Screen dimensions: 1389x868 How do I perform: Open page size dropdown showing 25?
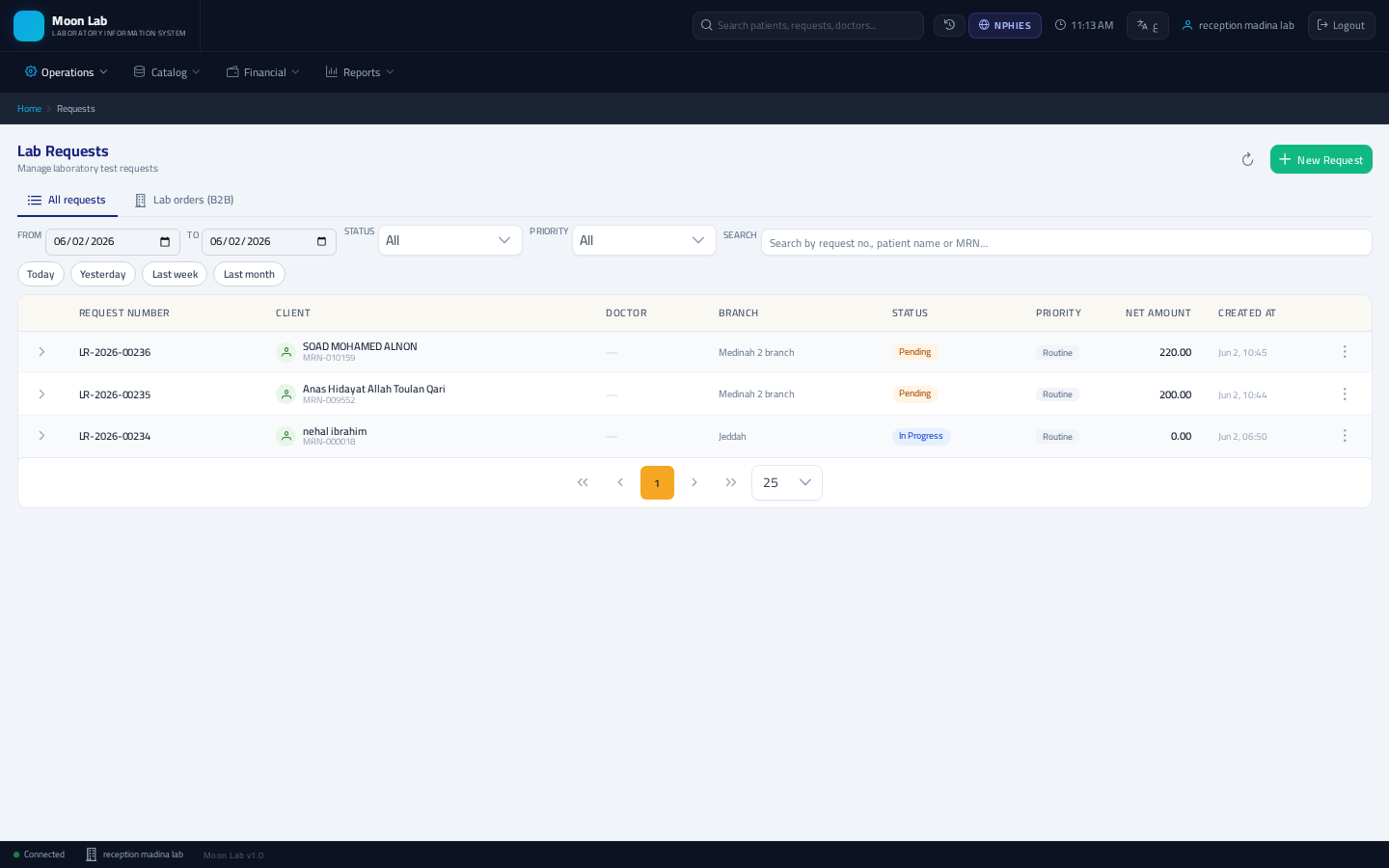786,482
